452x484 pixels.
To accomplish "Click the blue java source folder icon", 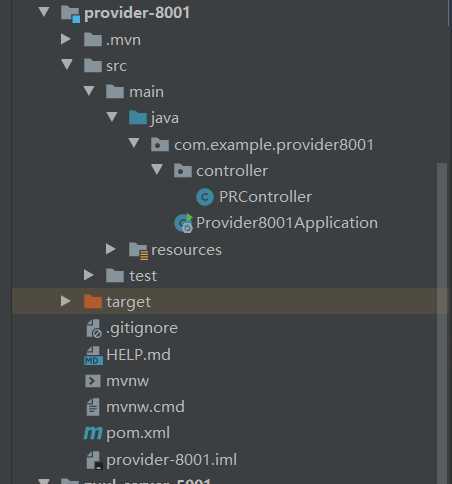I will tap(138, 117).
